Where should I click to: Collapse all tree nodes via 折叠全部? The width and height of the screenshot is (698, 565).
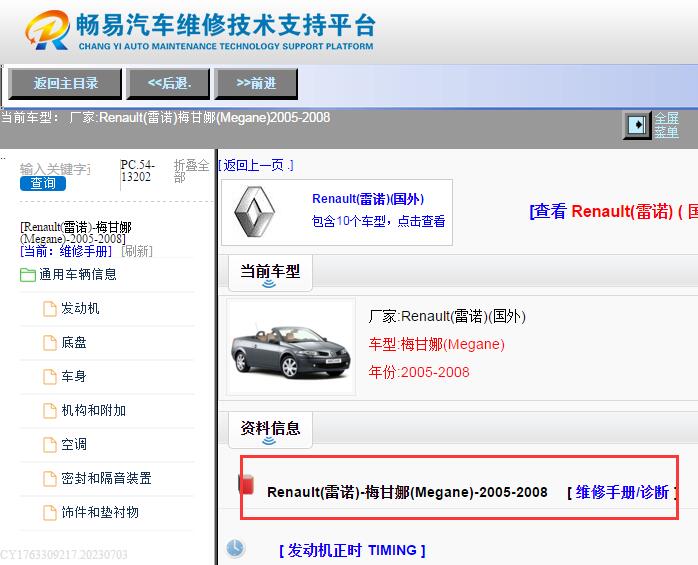191,171
